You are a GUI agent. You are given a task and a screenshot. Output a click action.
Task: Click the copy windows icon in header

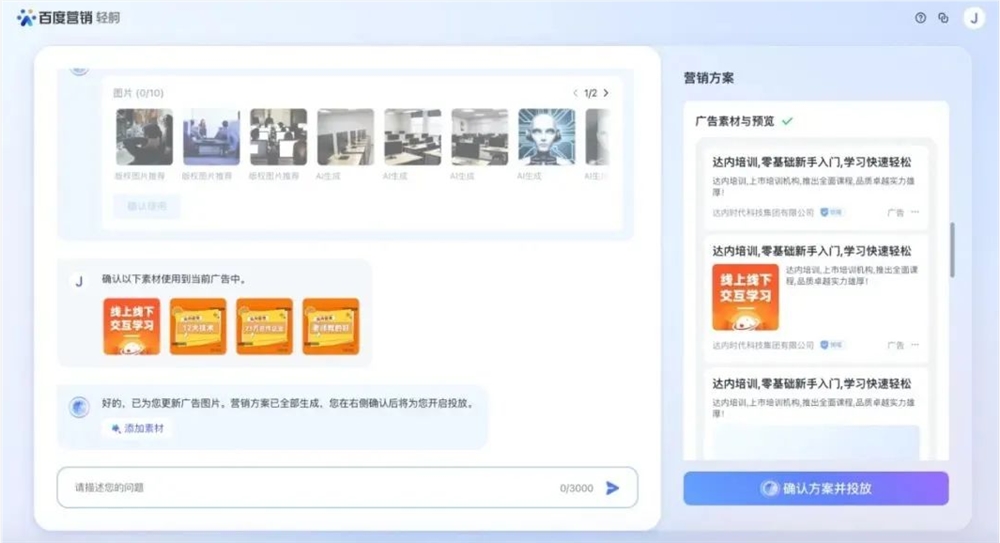[x=943, y=18]
